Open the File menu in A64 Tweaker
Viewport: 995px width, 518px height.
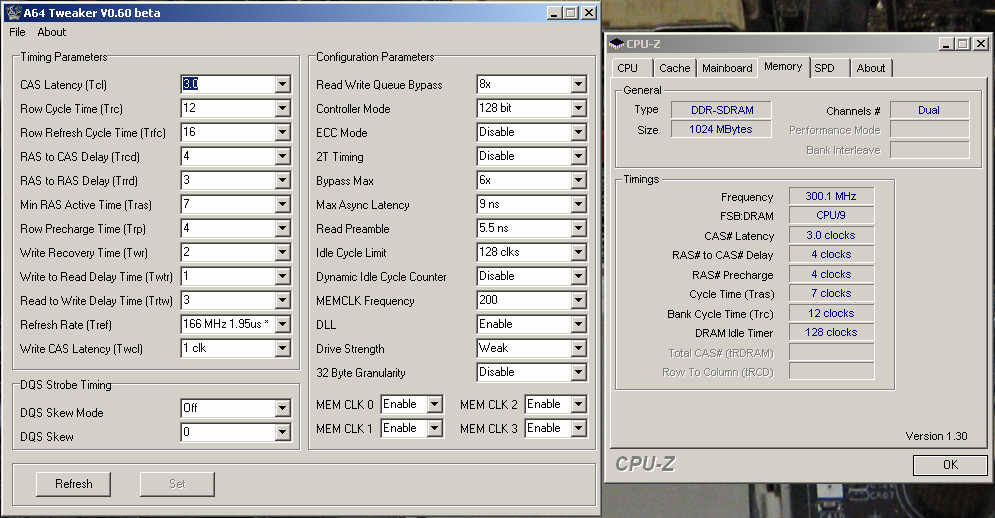click(17, 32)
